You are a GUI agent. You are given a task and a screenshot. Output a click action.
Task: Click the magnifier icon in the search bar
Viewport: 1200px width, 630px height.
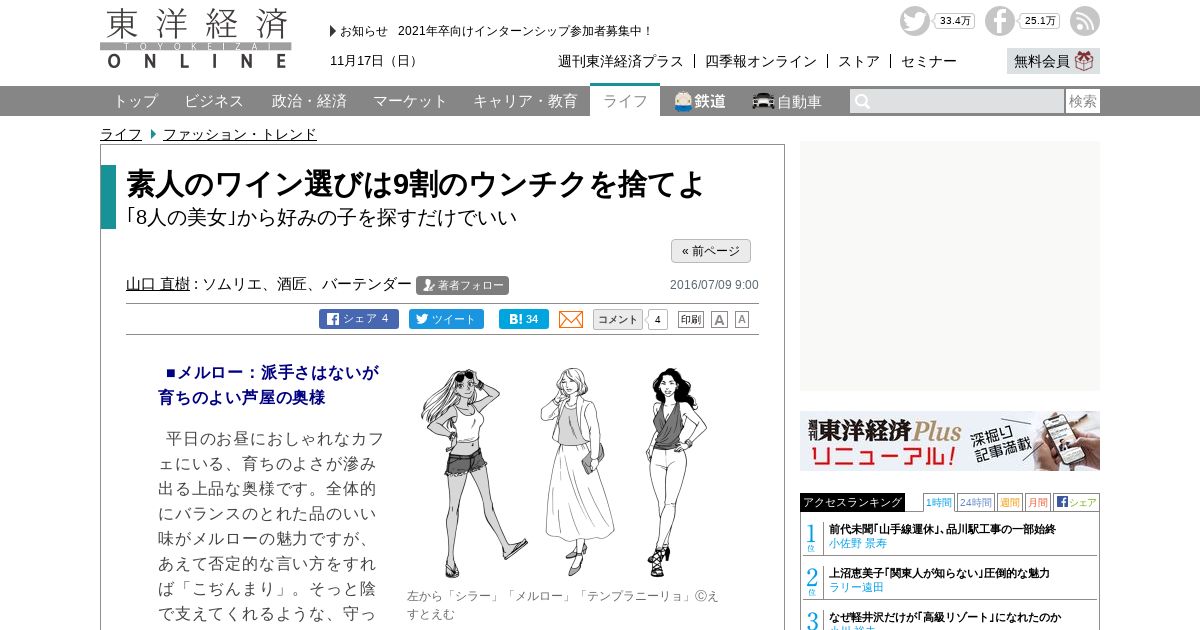862,101
